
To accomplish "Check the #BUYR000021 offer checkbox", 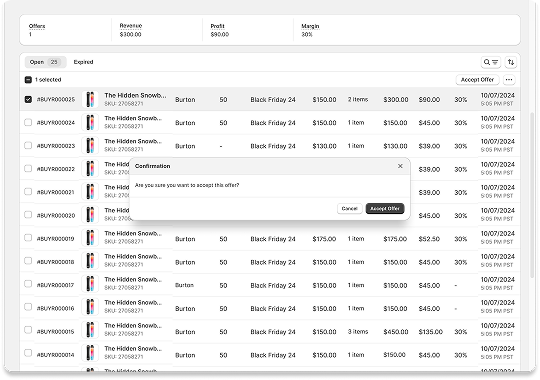I will (x=28, y=192).
